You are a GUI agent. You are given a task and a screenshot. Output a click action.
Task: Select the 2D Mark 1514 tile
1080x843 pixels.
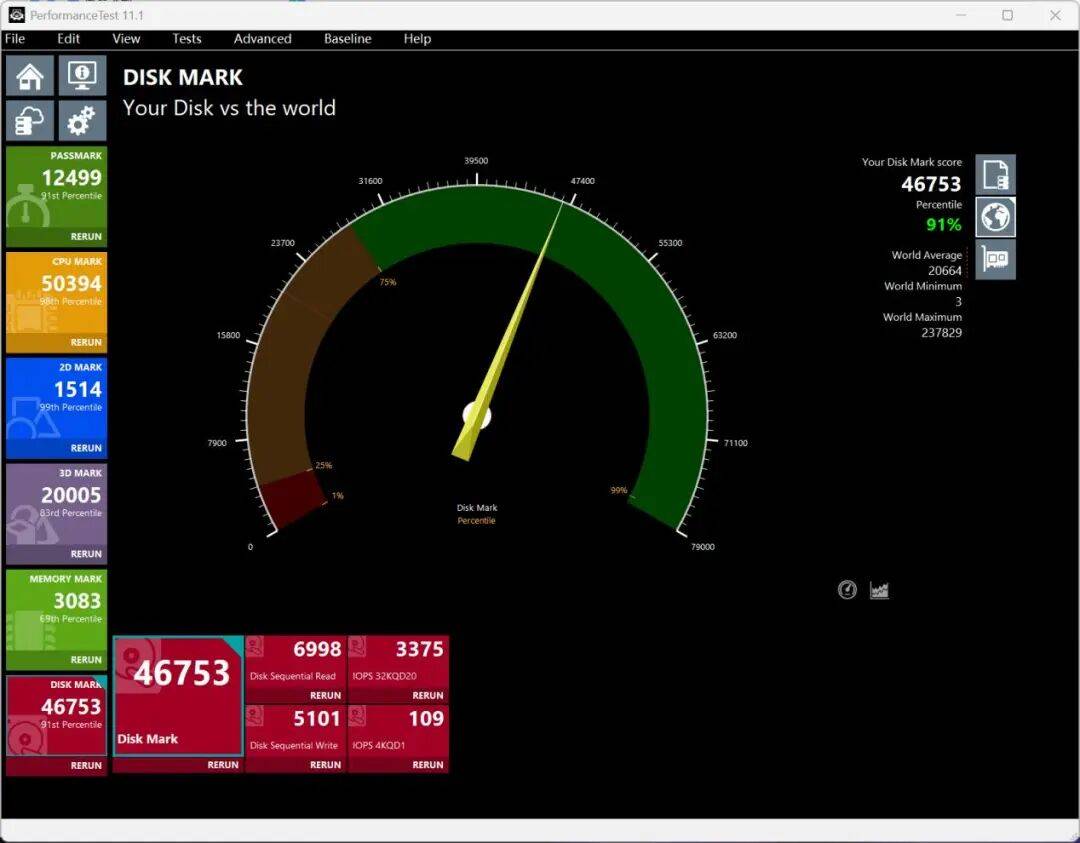click(x=56, y=399)
